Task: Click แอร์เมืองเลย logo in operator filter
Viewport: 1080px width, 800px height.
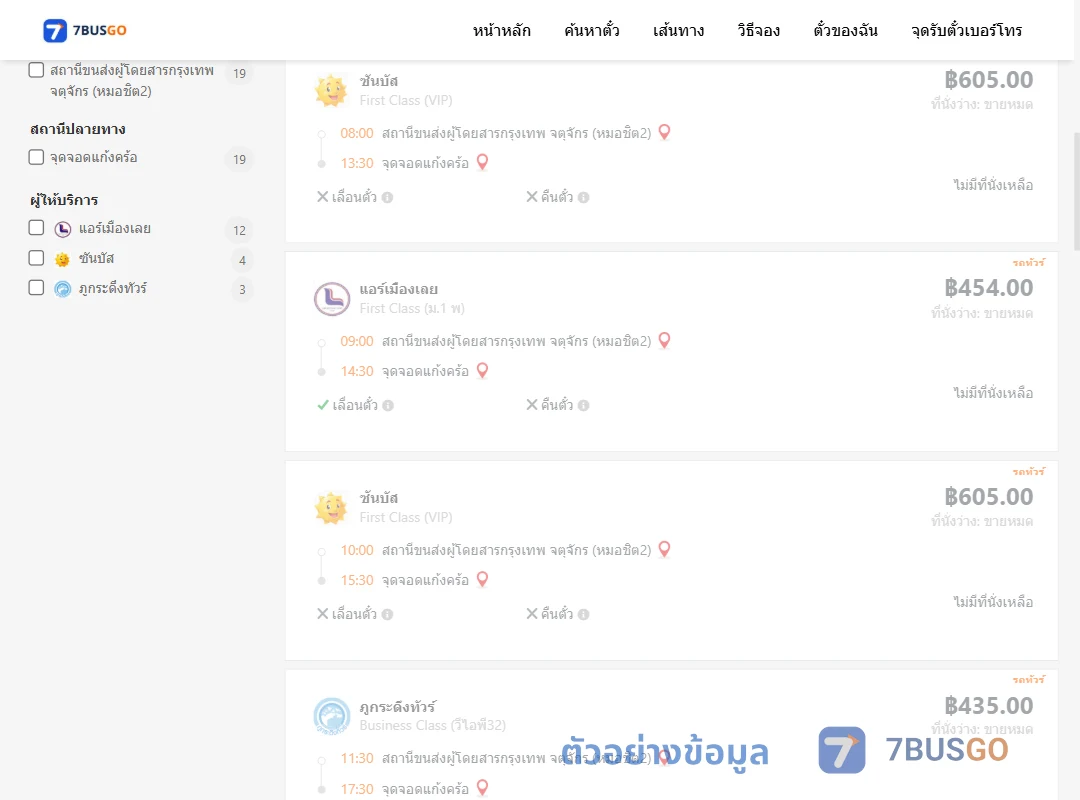Action: point(63,229)
